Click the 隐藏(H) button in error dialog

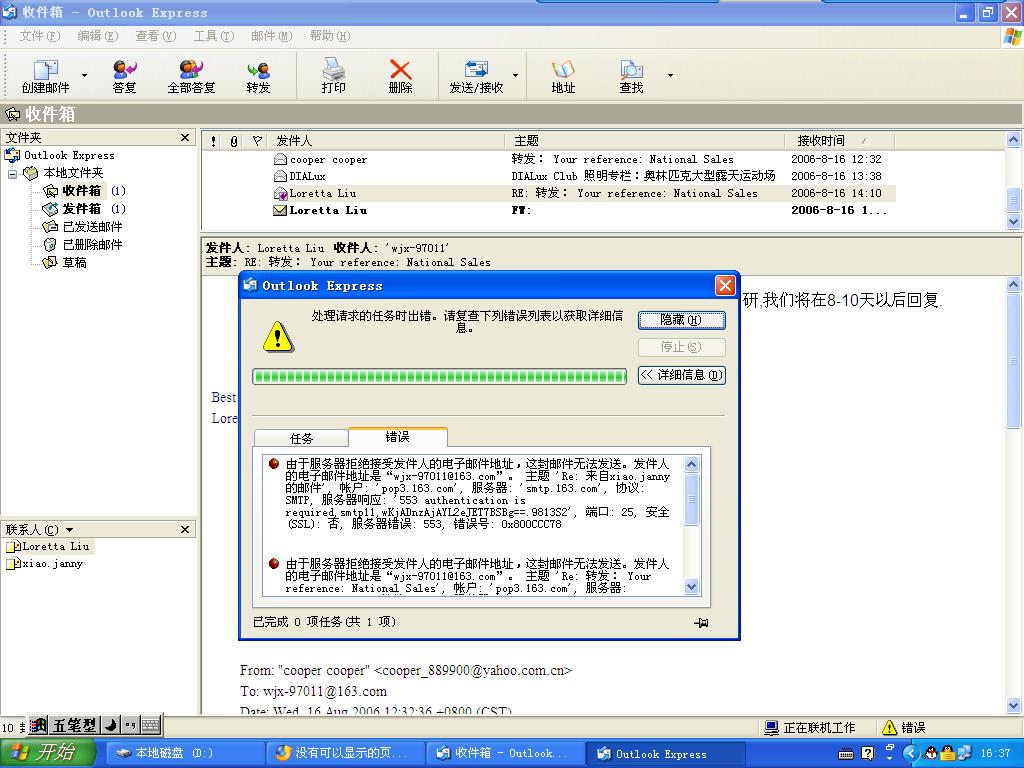(x=681, y=320)
